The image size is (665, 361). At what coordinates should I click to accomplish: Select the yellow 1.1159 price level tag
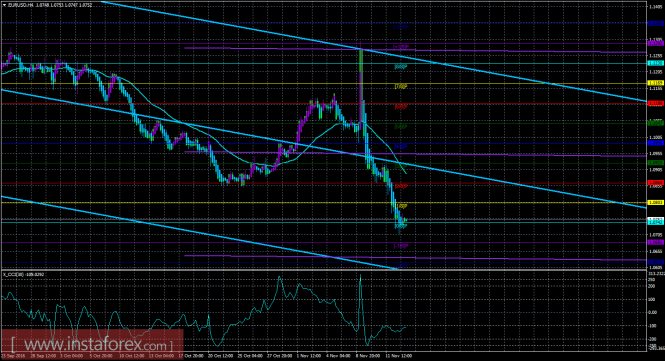click(655, 83)
